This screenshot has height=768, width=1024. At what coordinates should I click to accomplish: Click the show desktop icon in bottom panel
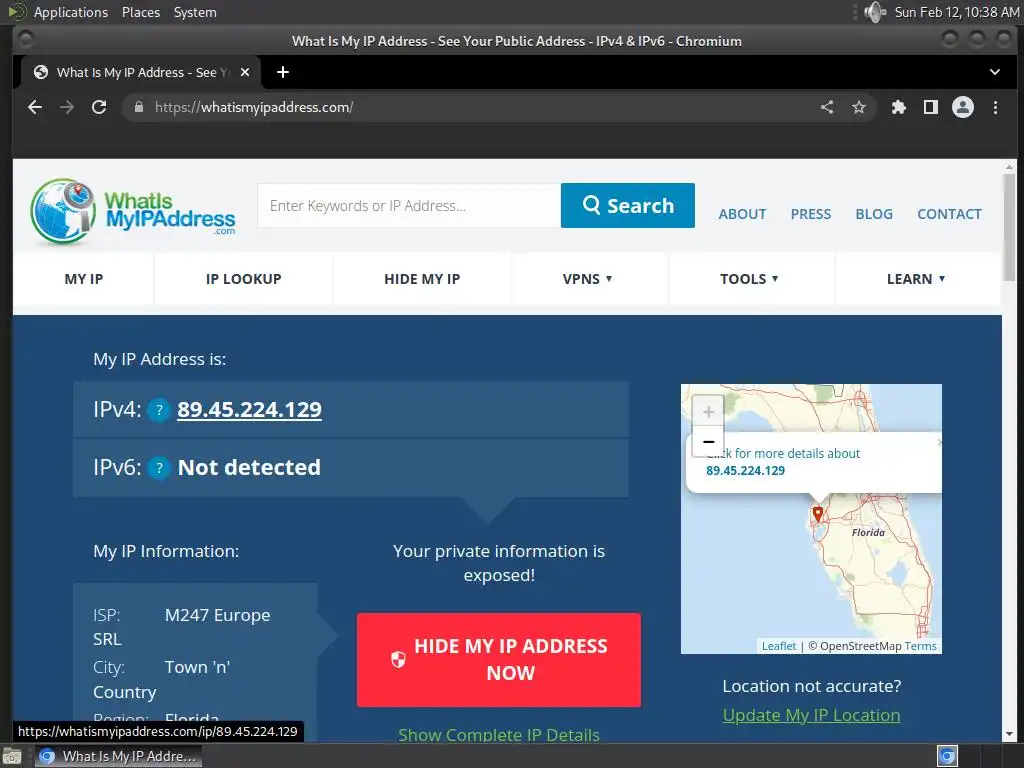click(x=12, y=756)
